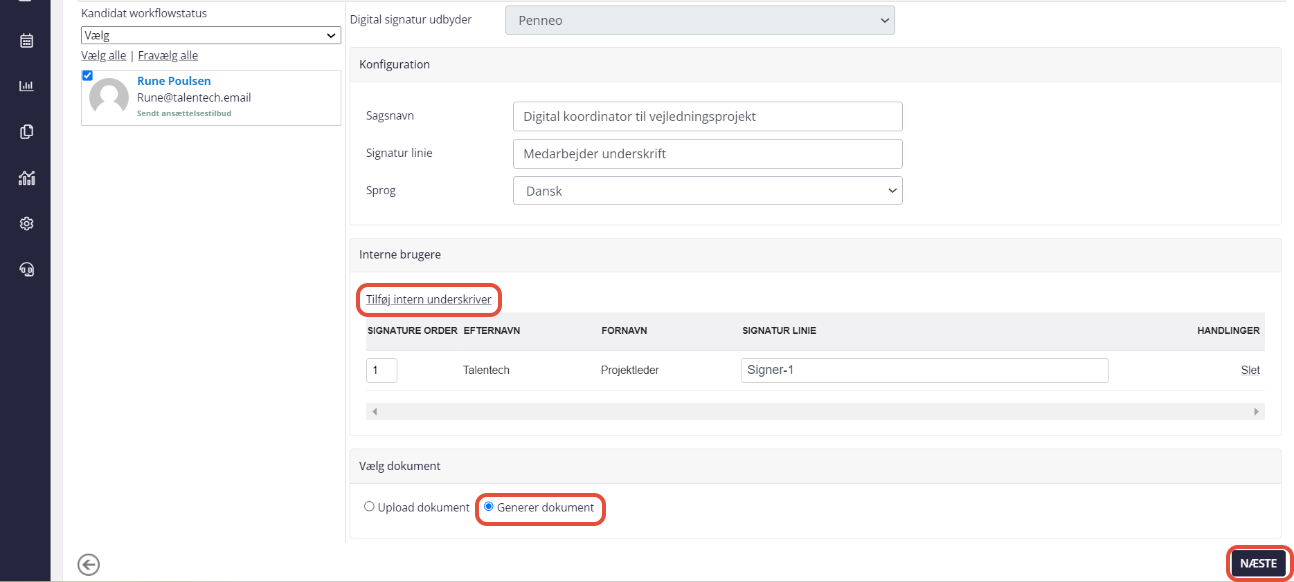1294x582 pixels.
Task: Open settings gear in sidebar
Action: 27,224
